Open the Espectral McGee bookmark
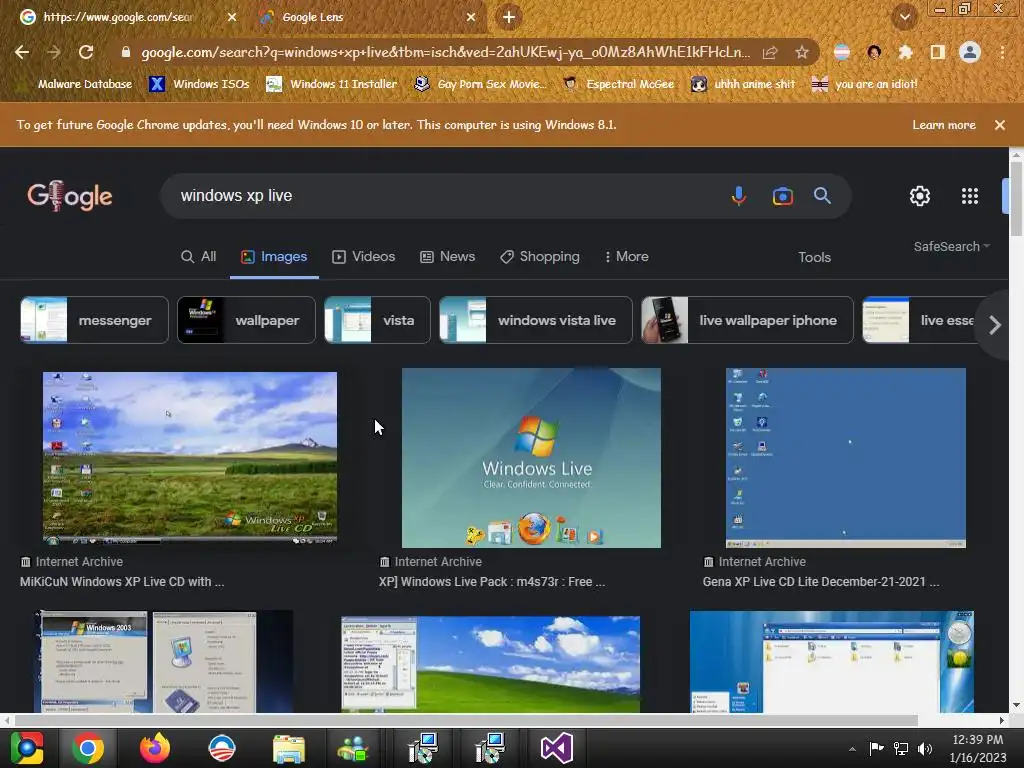Image resolution: width=1024 pixels, height=768 pixels. click(619, 84)
